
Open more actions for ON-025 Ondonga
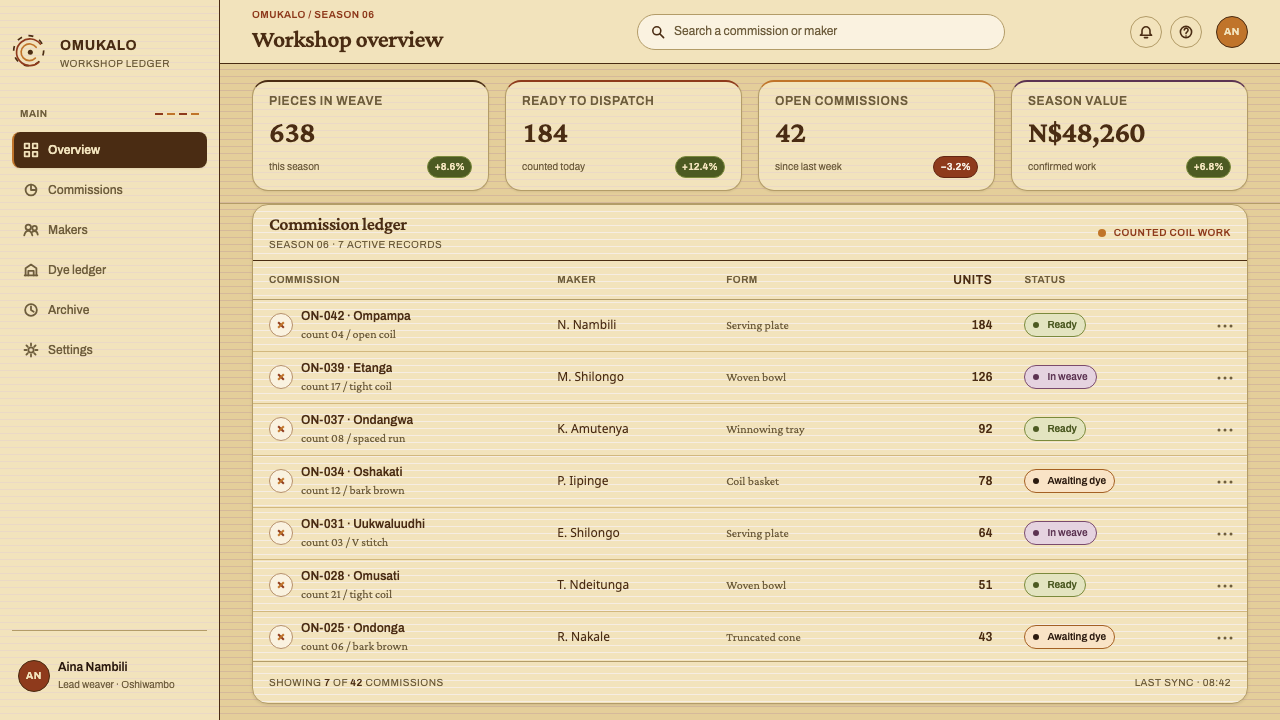[1225, 638]
